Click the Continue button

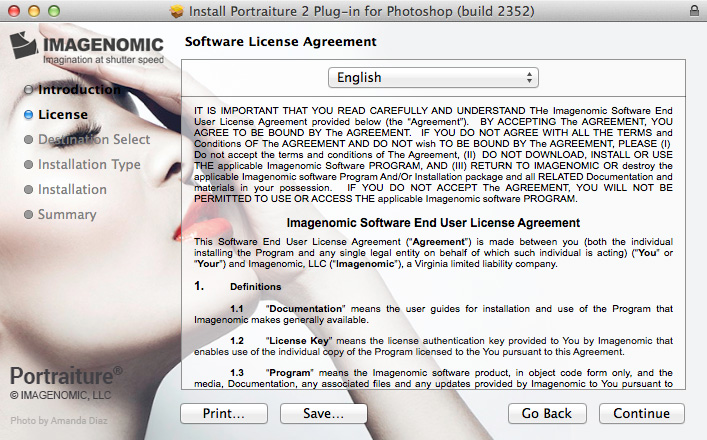click(x=642, y=413)
